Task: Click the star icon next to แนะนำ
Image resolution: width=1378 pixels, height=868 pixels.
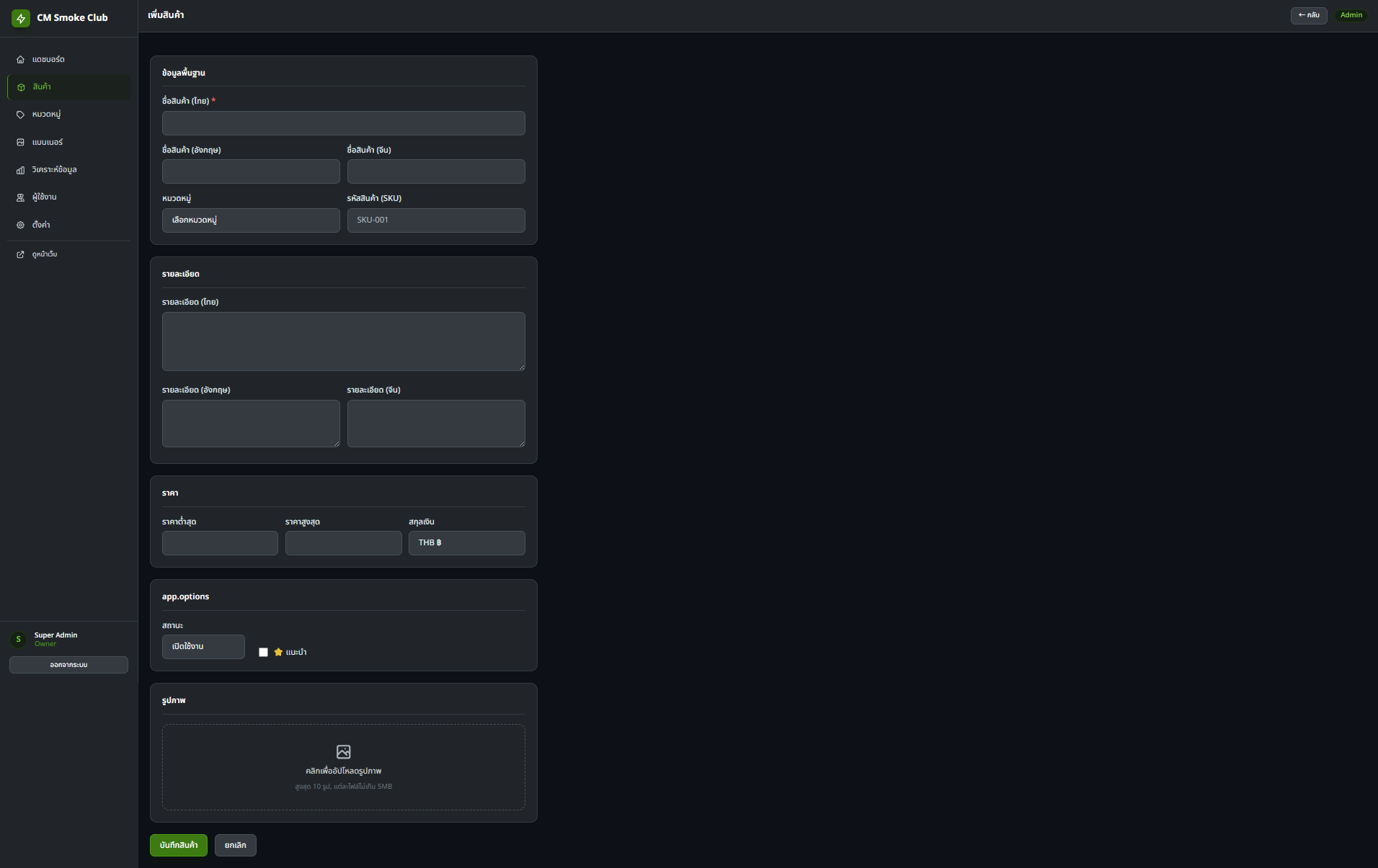Action: tap(278, 652)
